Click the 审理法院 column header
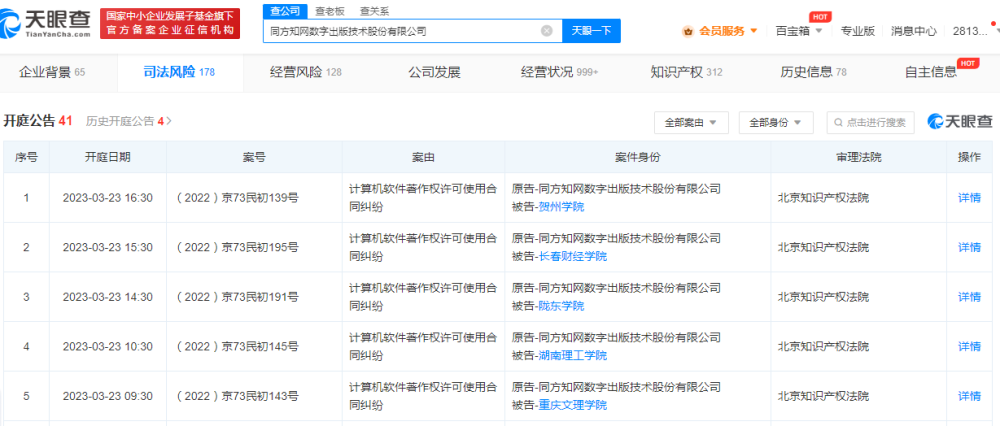This screenshot has width=1000, height=426. 859,157
